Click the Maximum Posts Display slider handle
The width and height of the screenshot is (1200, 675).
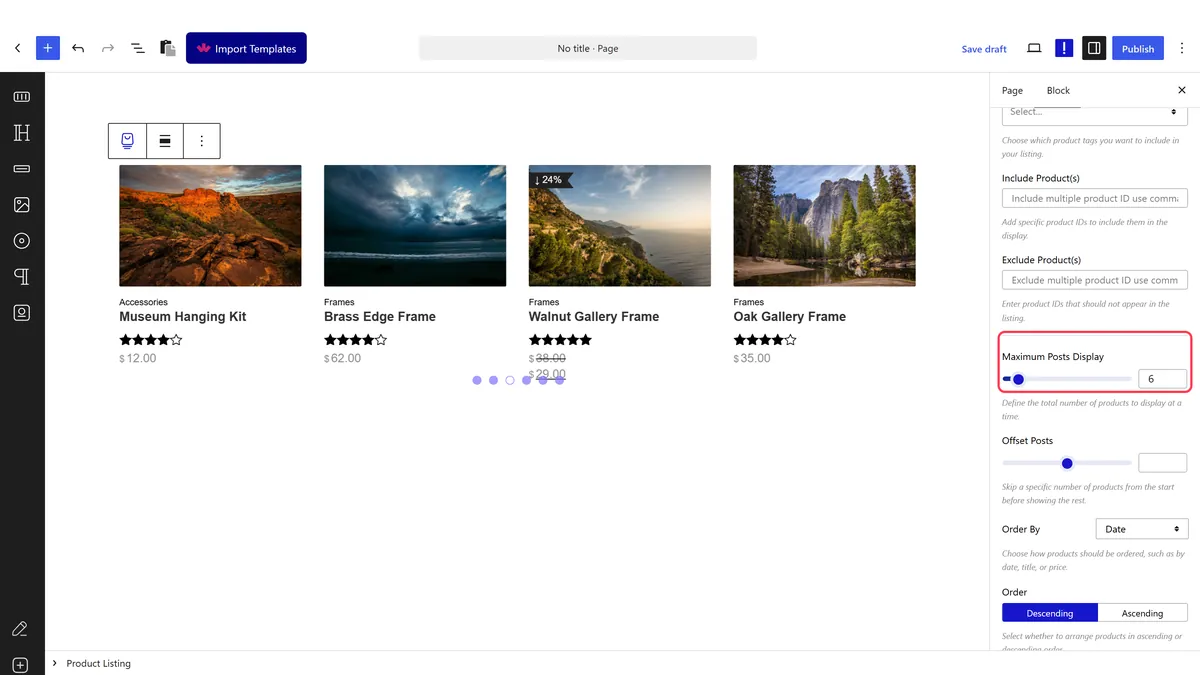point(1018,379)
